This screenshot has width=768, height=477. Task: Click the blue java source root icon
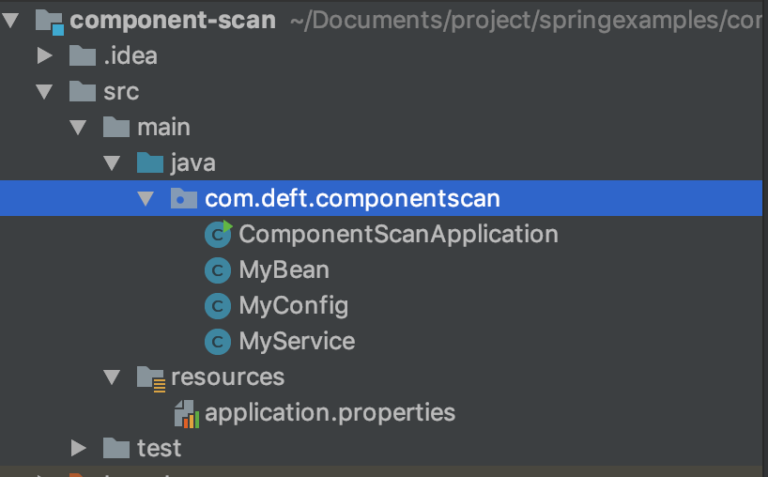click(150, 163)
